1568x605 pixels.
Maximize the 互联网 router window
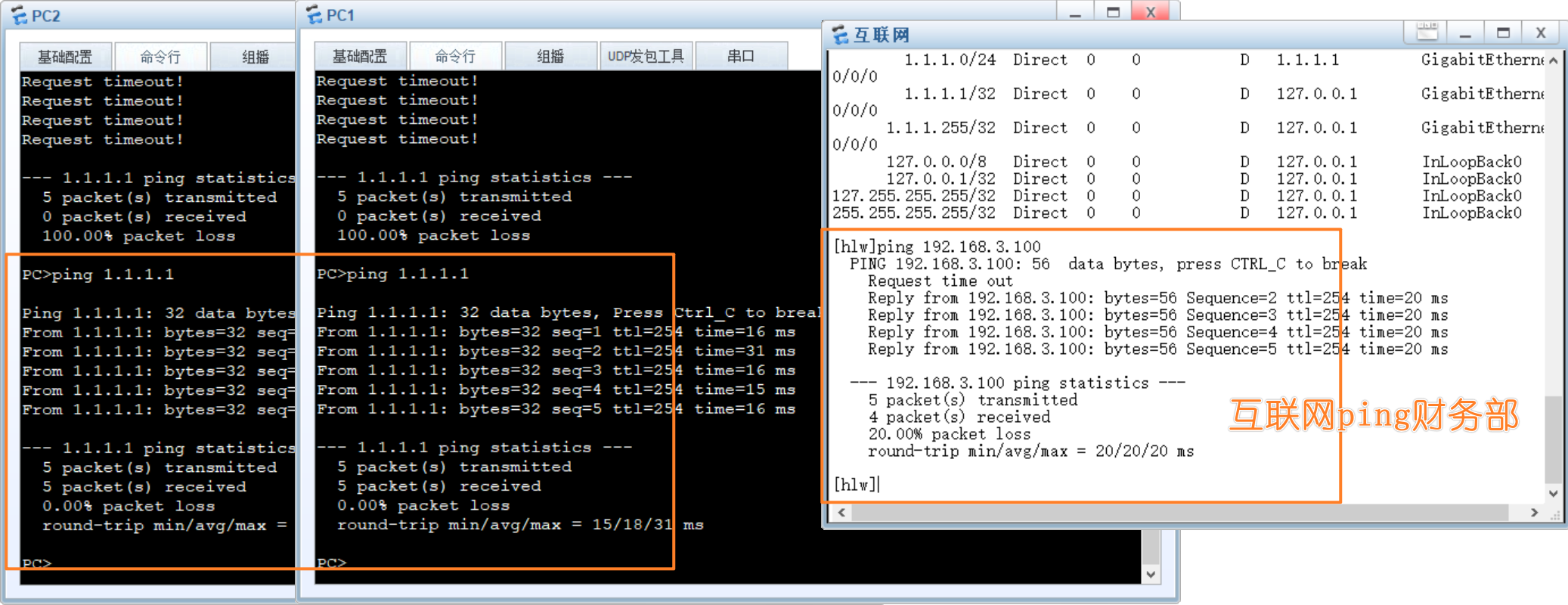(1503, 33)
